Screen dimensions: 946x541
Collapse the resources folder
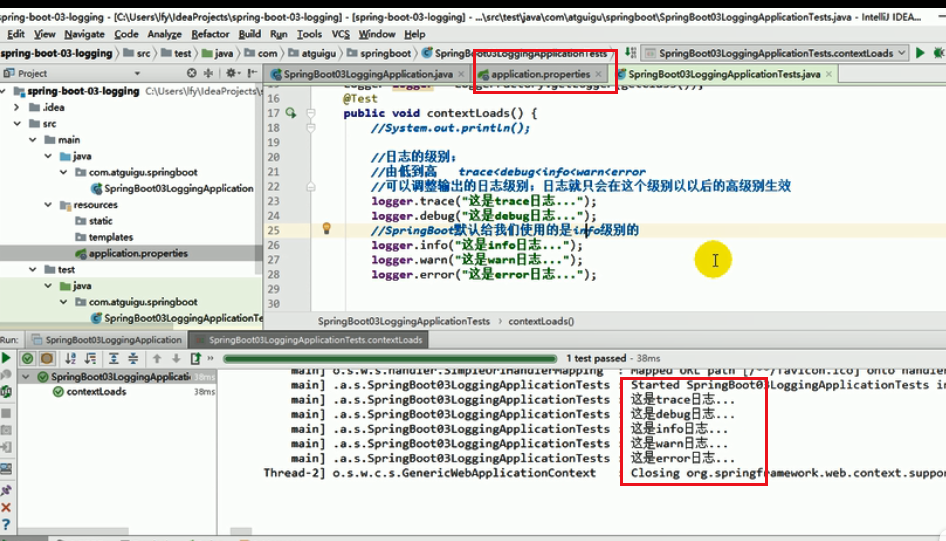pyautogui.click(x=48, y=204)
